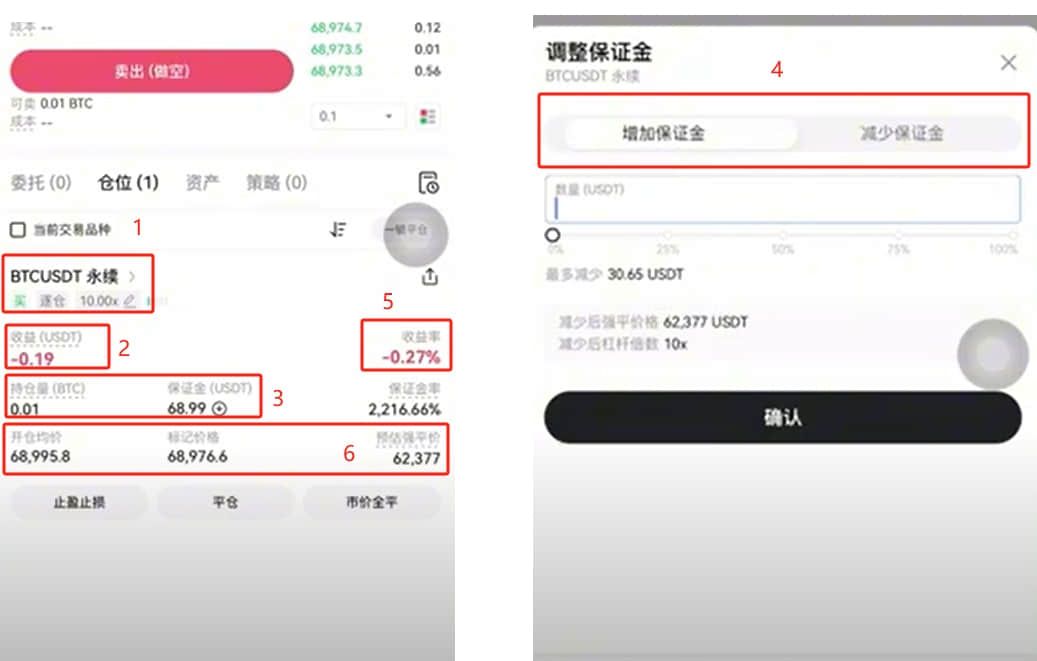This screenshot has height=661, width=1037.
Task: Click the sort positions icon
Action: 338,230
